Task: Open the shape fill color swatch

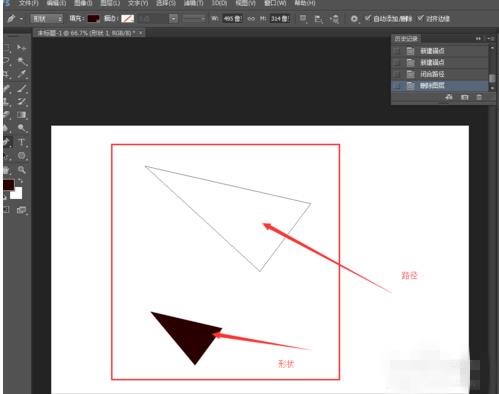Action: (x=93, y=19)
